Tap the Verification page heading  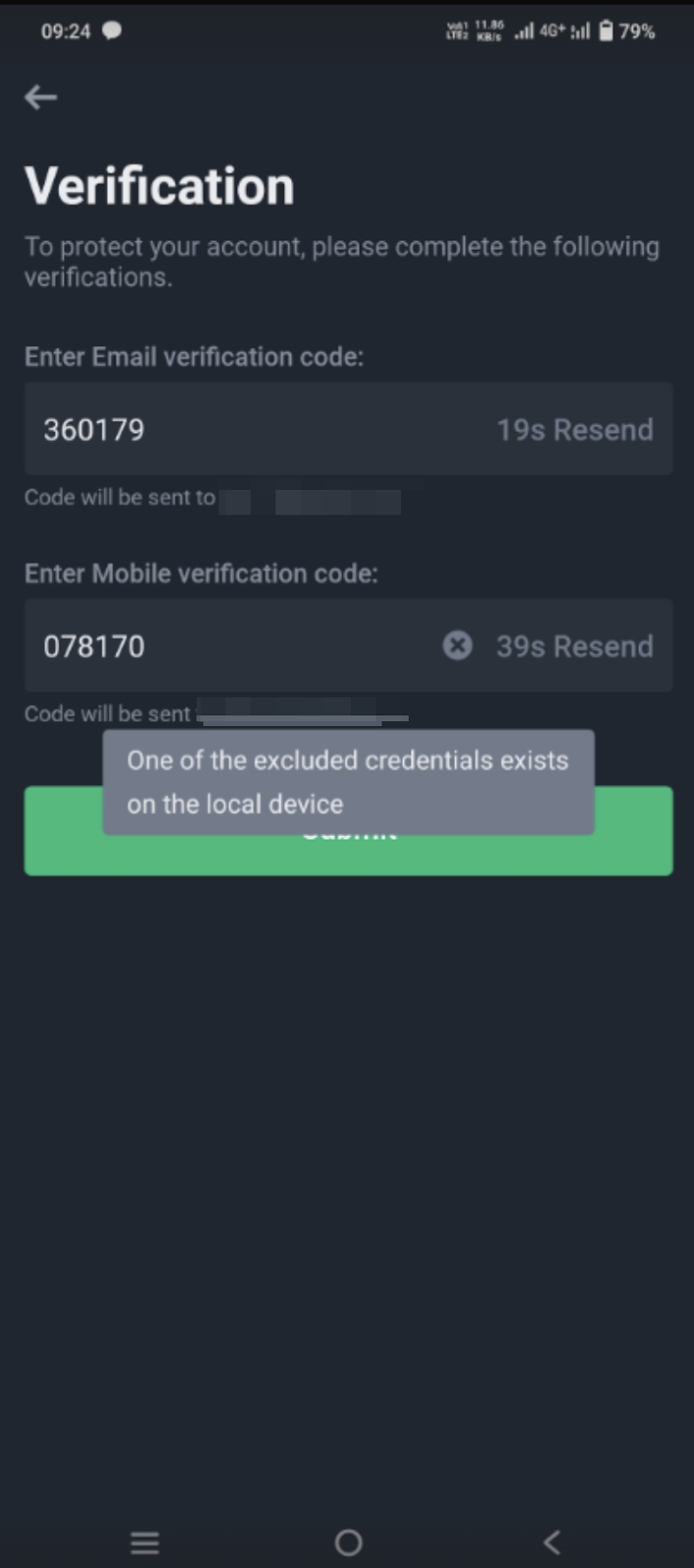pos(159,186)
